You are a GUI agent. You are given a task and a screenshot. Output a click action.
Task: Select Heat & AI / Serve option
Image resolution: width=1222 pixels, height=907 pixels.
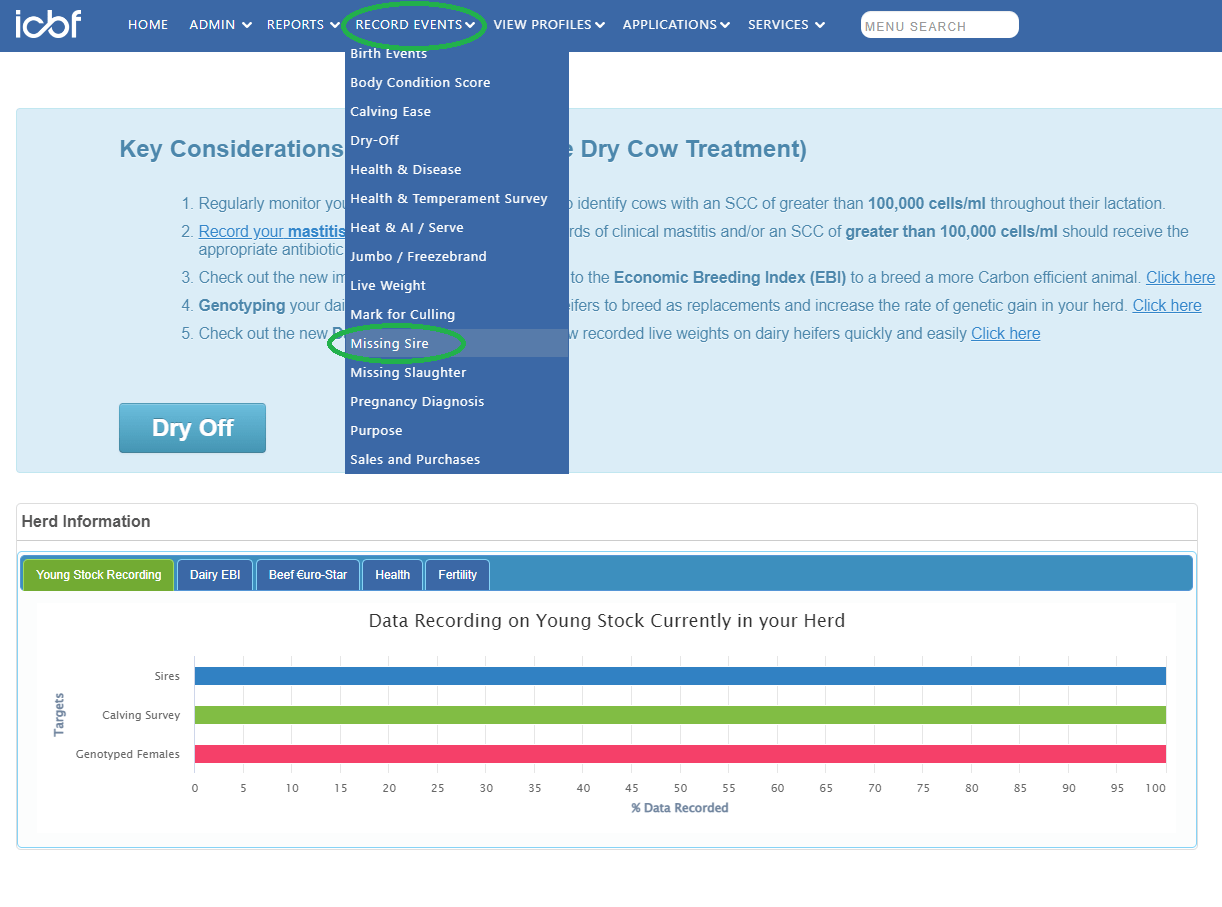[407, 228]
